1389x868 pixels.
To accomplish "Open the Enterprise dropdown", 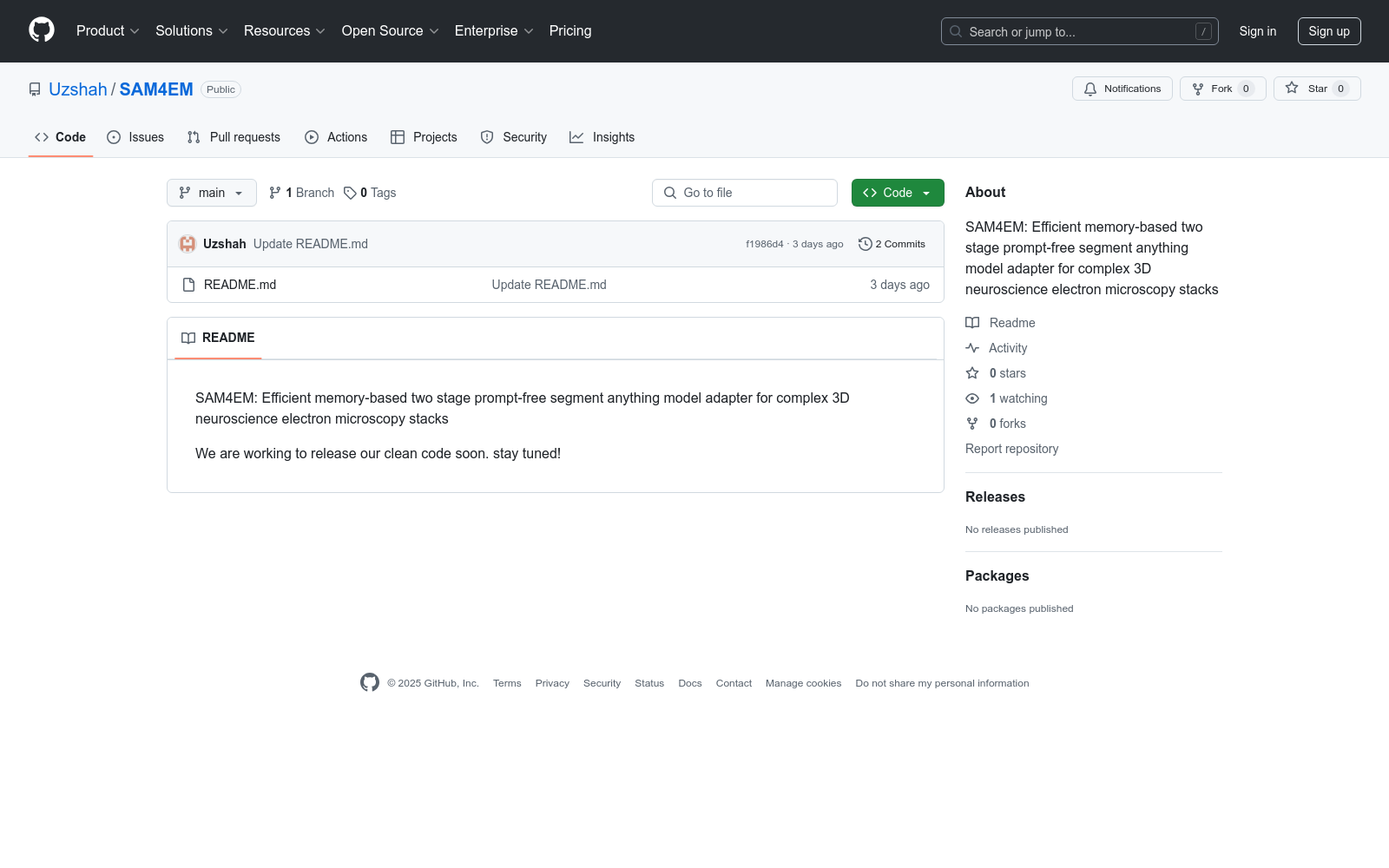I will click(x=494, y=31).
